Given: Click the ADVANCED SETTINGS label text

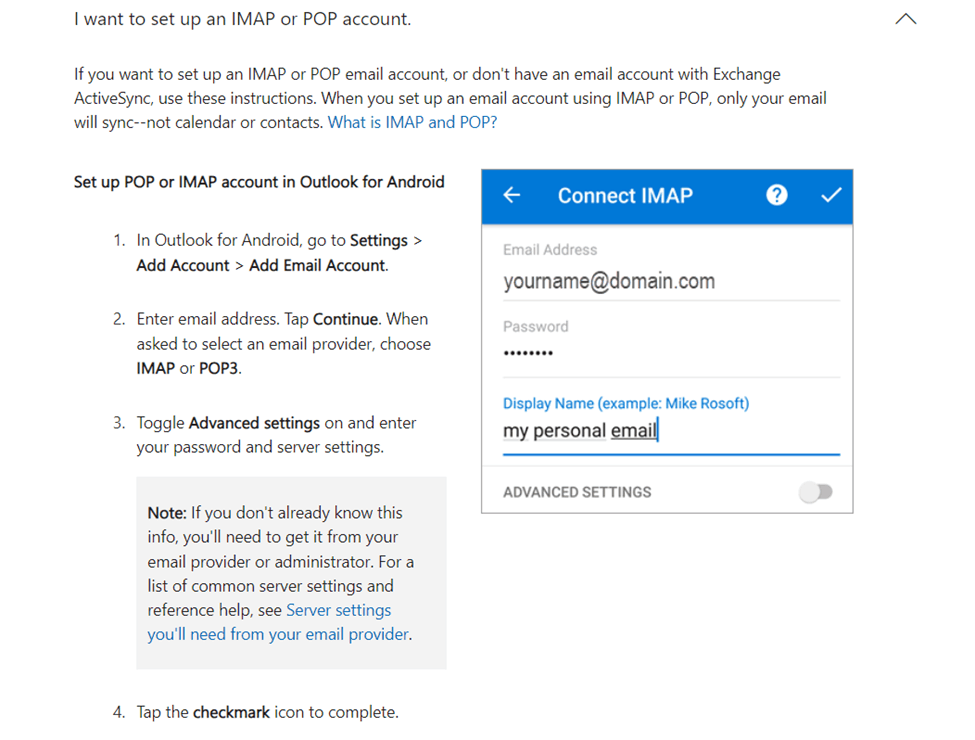Looking at the screenshot, I should tap(577, 492).
